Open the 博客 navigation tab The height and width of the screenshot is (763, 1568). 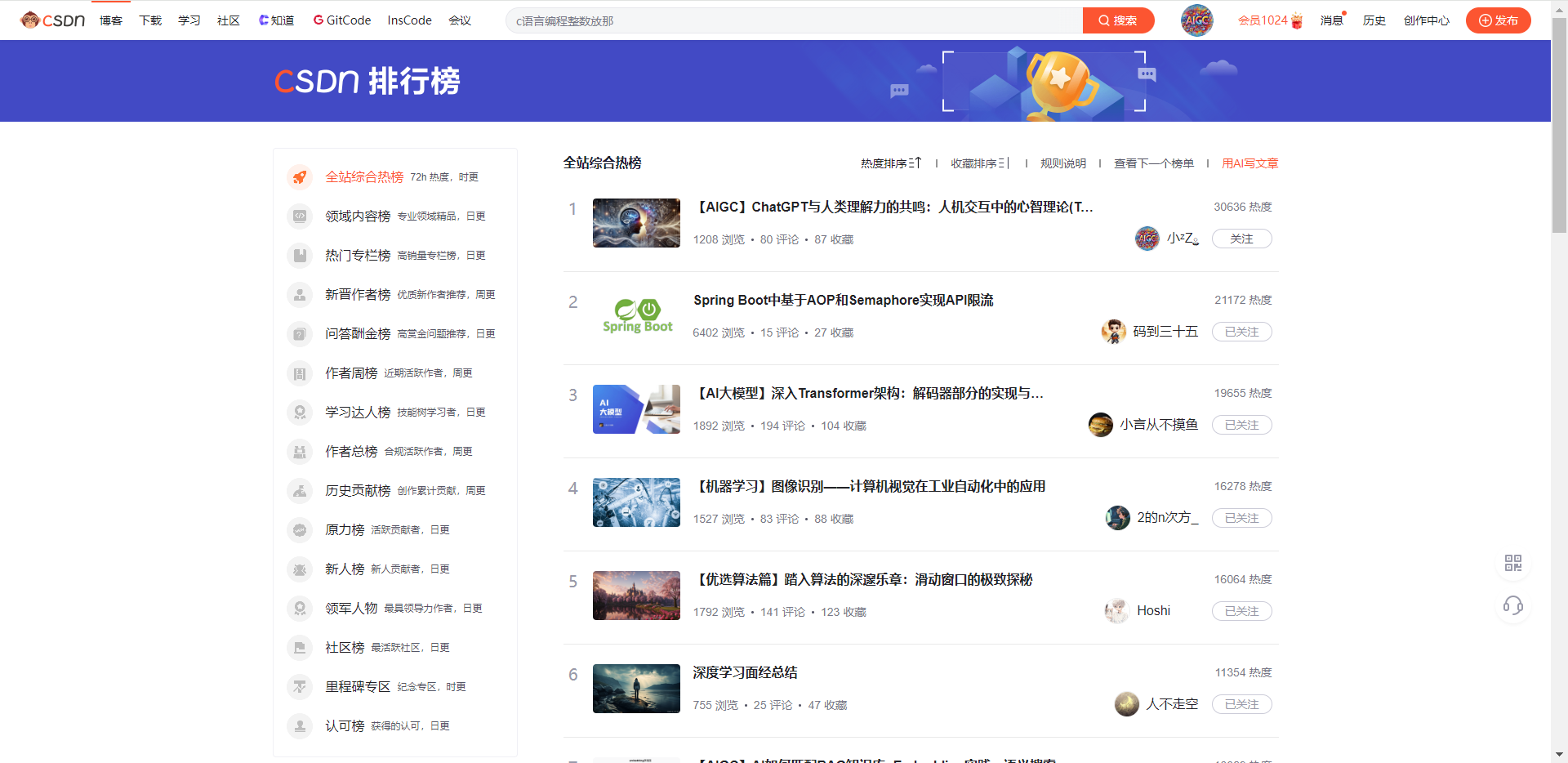(x=111, y=20)
